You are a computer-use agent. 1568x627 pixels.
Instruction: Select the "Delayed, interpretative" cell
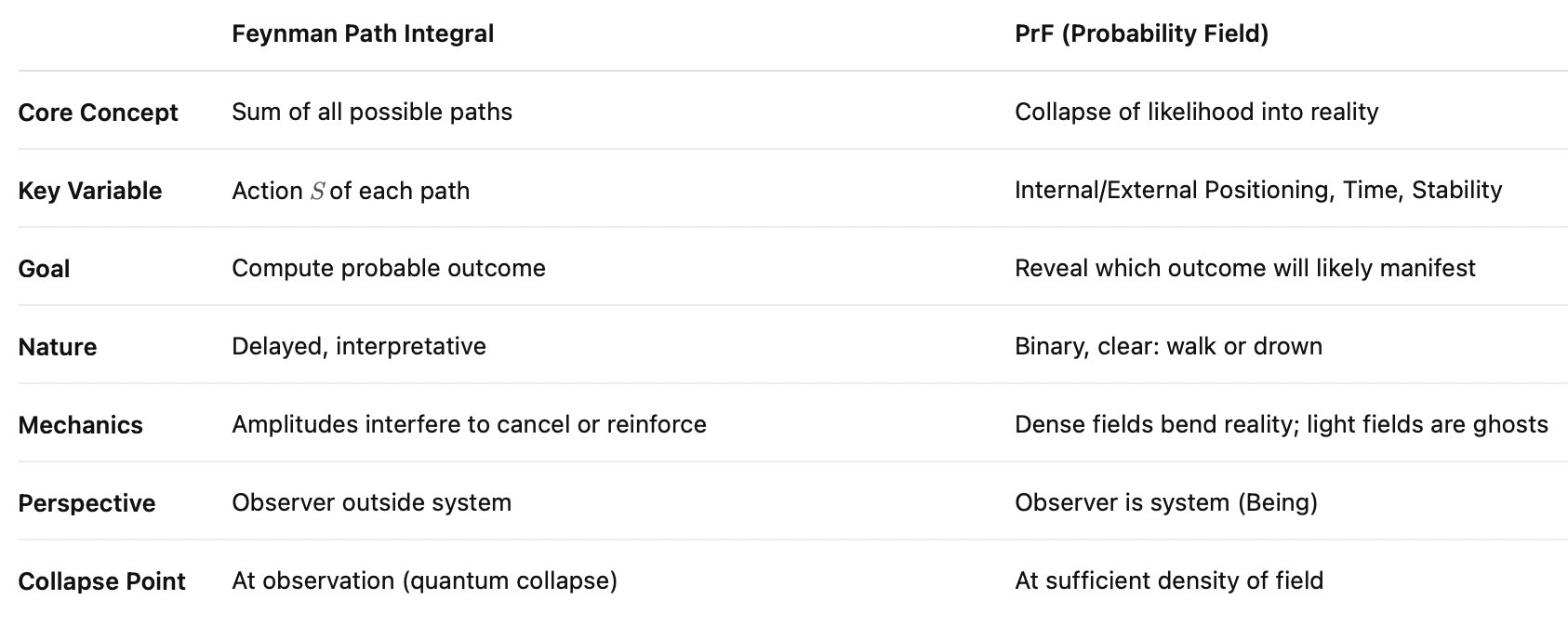tap(359, 347)
